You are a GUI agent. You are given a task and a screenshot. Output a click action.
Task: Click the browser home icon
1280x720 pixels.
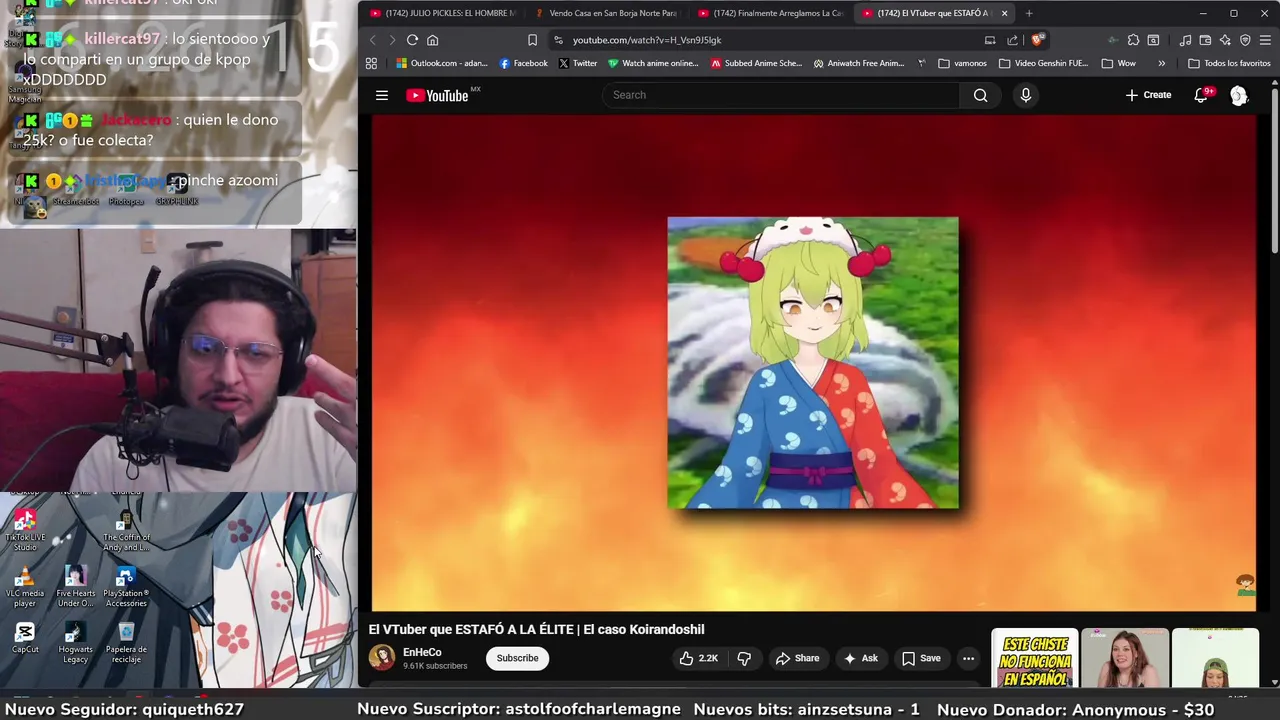click(x=432, y=40)
